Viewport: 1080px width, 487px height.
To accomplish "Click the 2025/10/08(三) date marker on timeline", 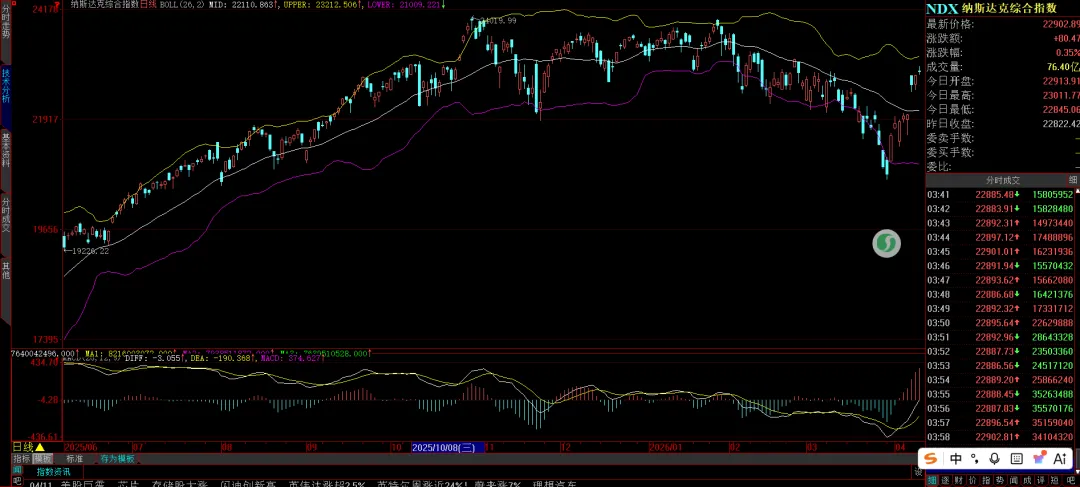I will pos(448,447).
